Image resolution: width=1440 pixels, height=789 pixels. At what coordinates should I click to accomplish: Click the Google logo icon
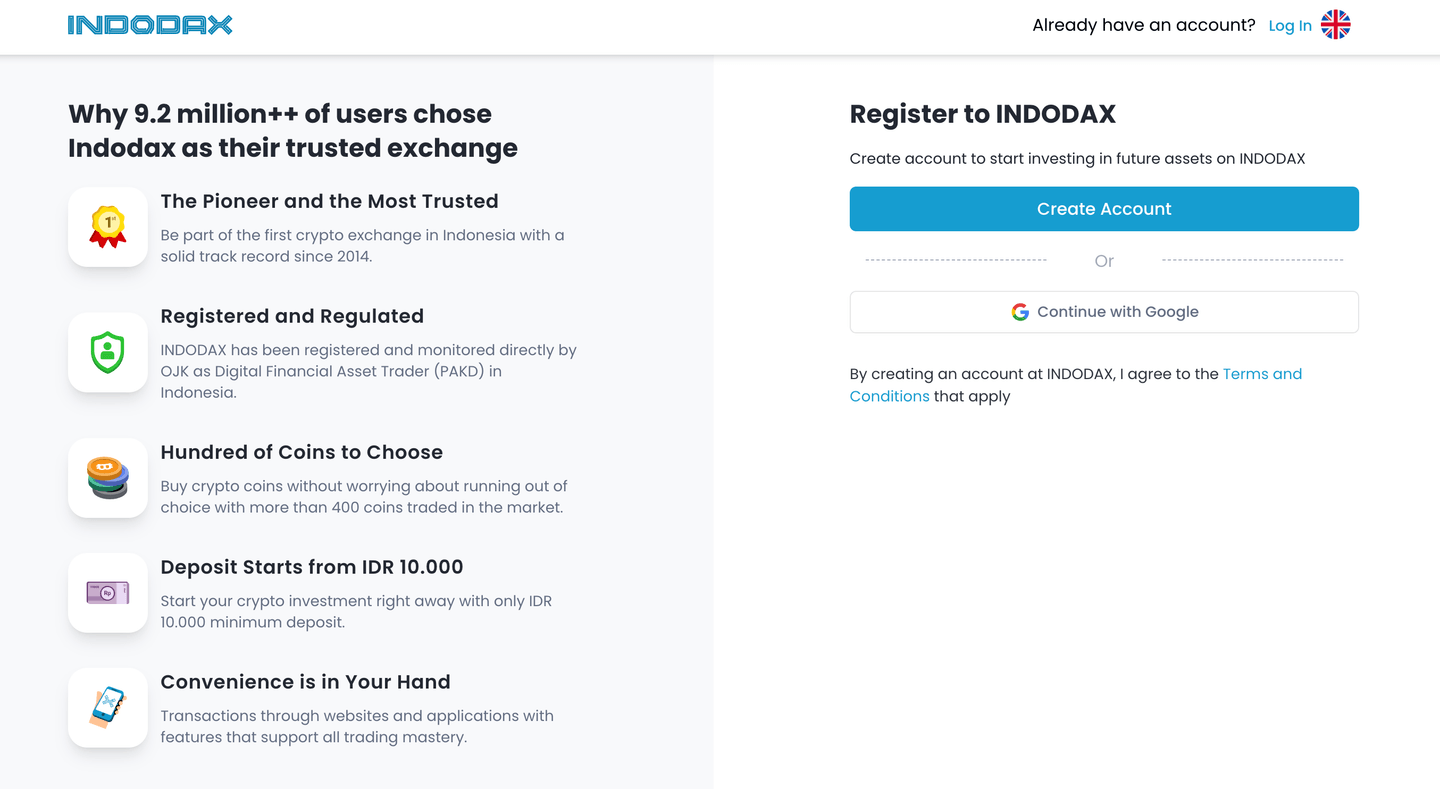(x=1020, y=312)
